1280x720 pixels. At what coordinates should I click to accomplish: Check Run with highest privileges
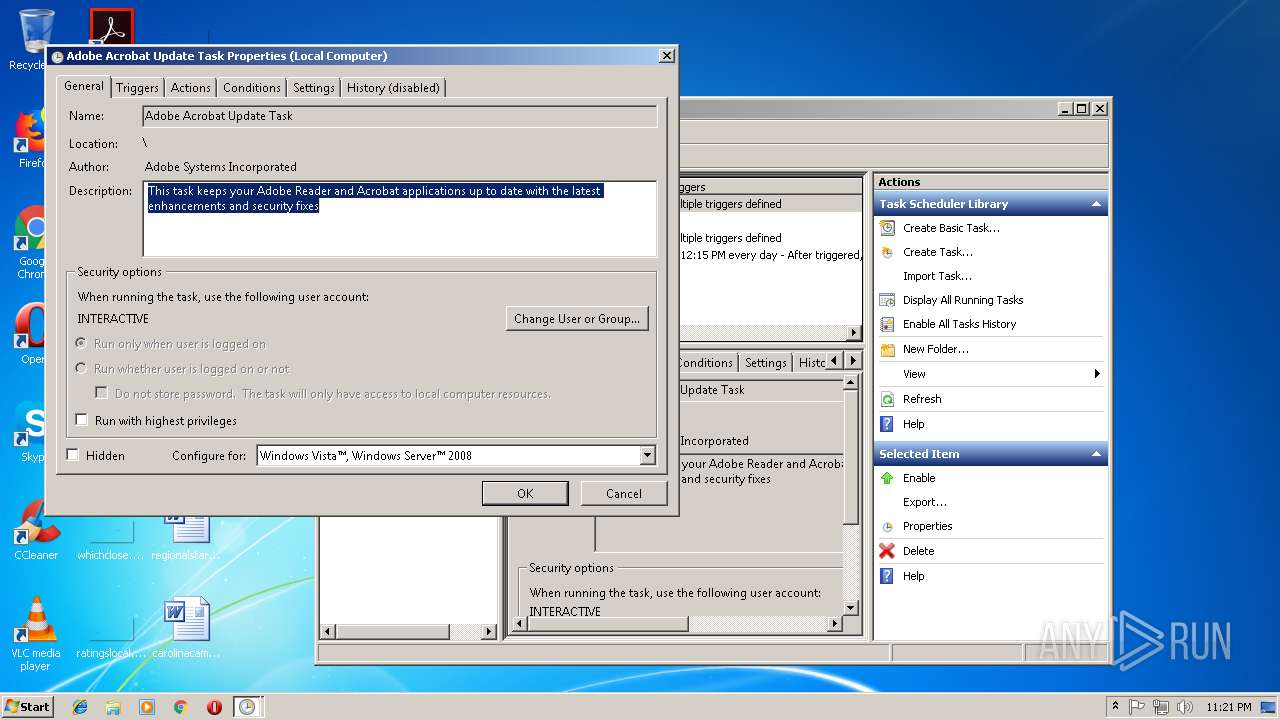tap(82, 421)
